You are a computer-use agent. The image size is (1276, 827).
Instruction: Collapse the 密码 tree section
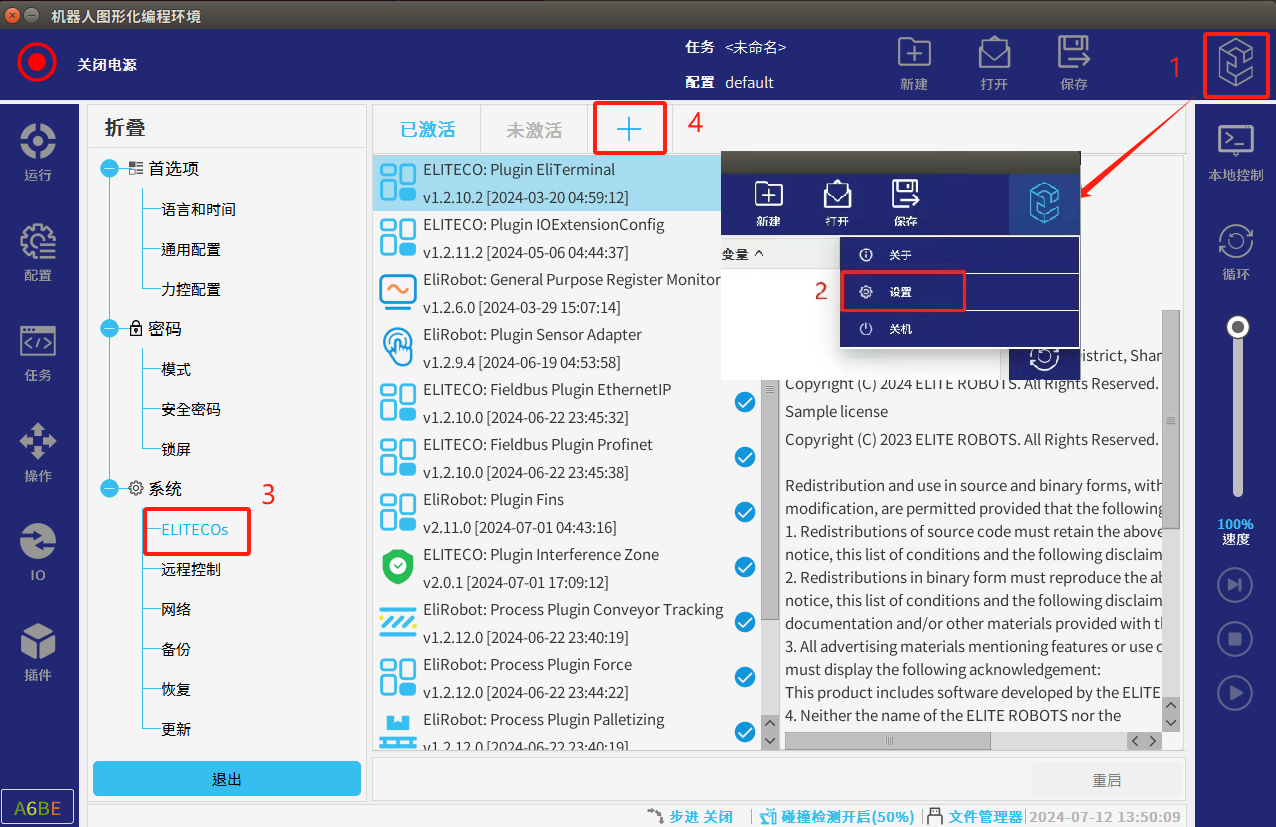110,329
